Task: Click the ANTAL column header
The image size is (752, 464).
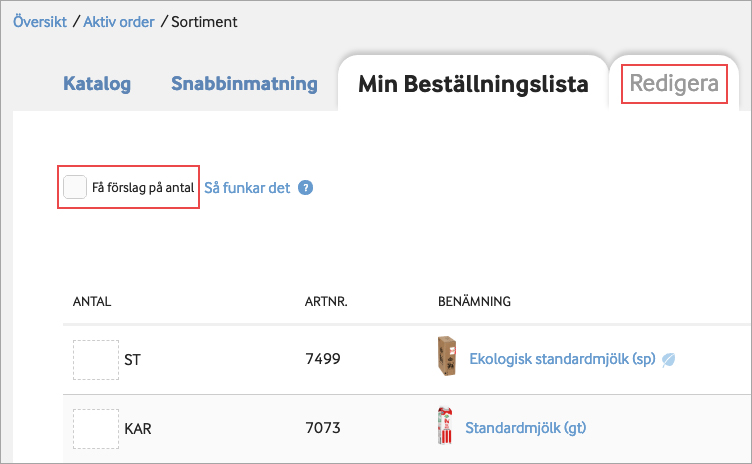Action: [x=92, y=301]
